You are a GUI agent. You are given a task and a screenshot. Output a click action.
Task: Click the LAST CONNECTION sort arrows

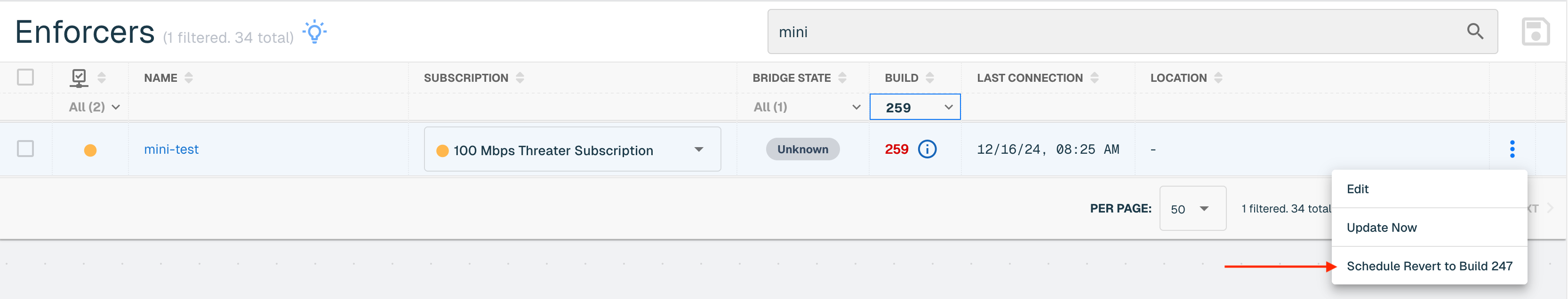point(1095,78)
